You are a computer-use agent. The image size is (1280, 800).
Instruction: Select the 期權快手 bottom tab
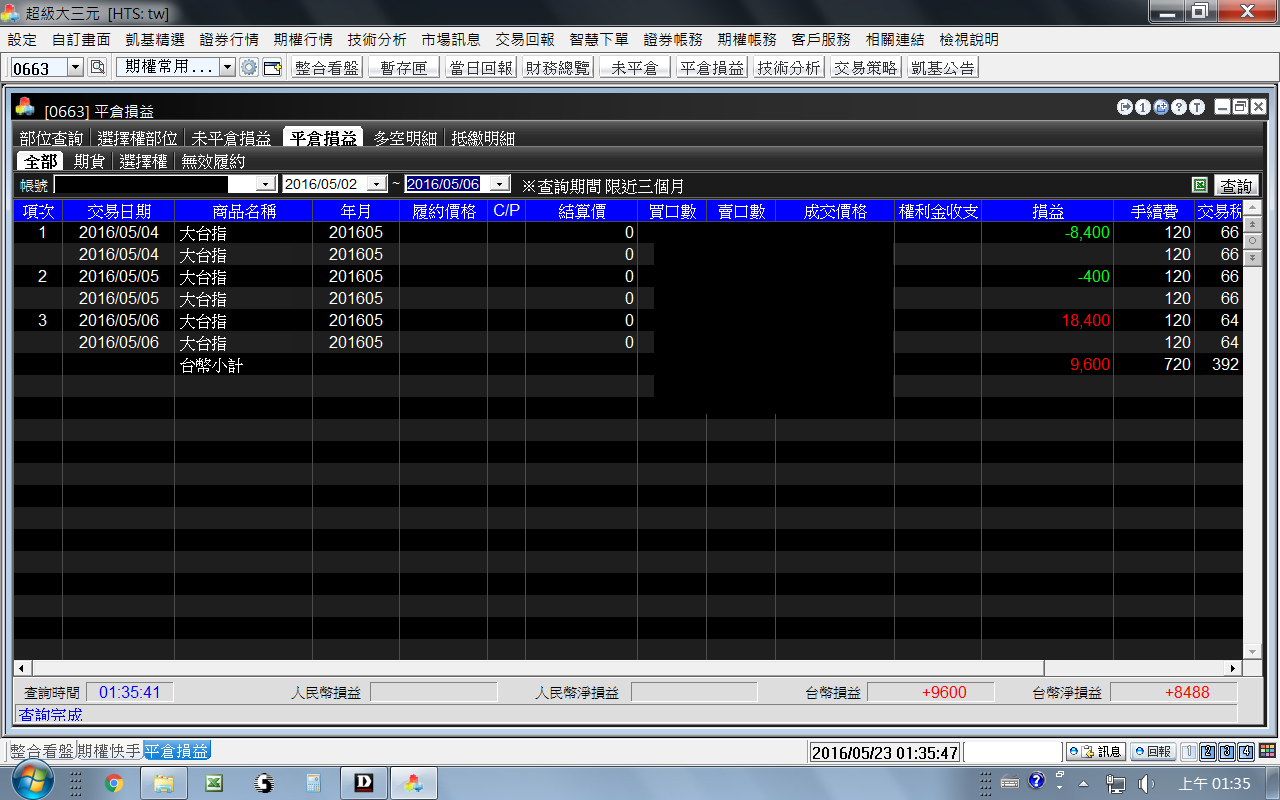109,751
